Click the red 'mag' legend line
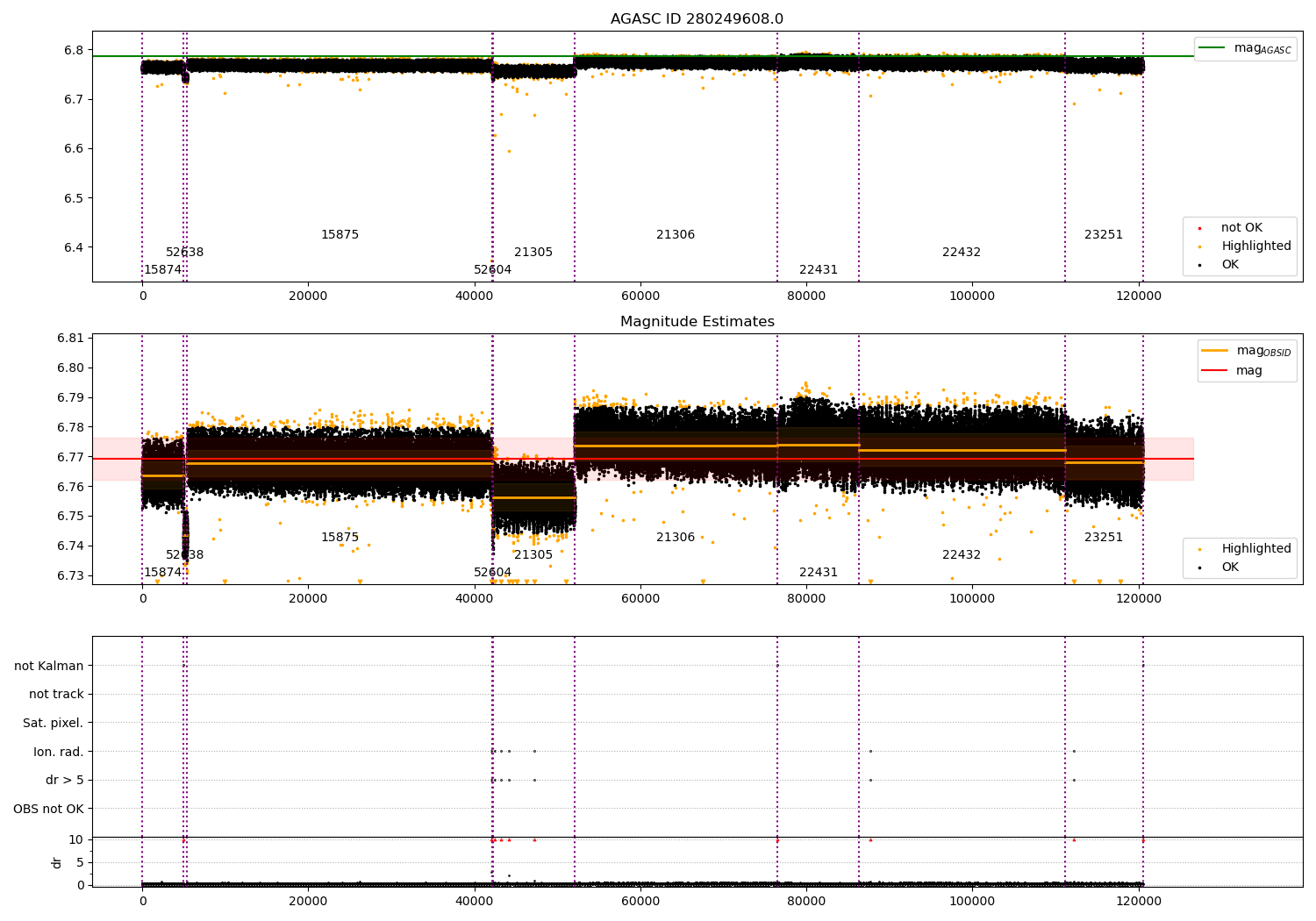Screen dimensions: 1316x921 click(1215, 371)
